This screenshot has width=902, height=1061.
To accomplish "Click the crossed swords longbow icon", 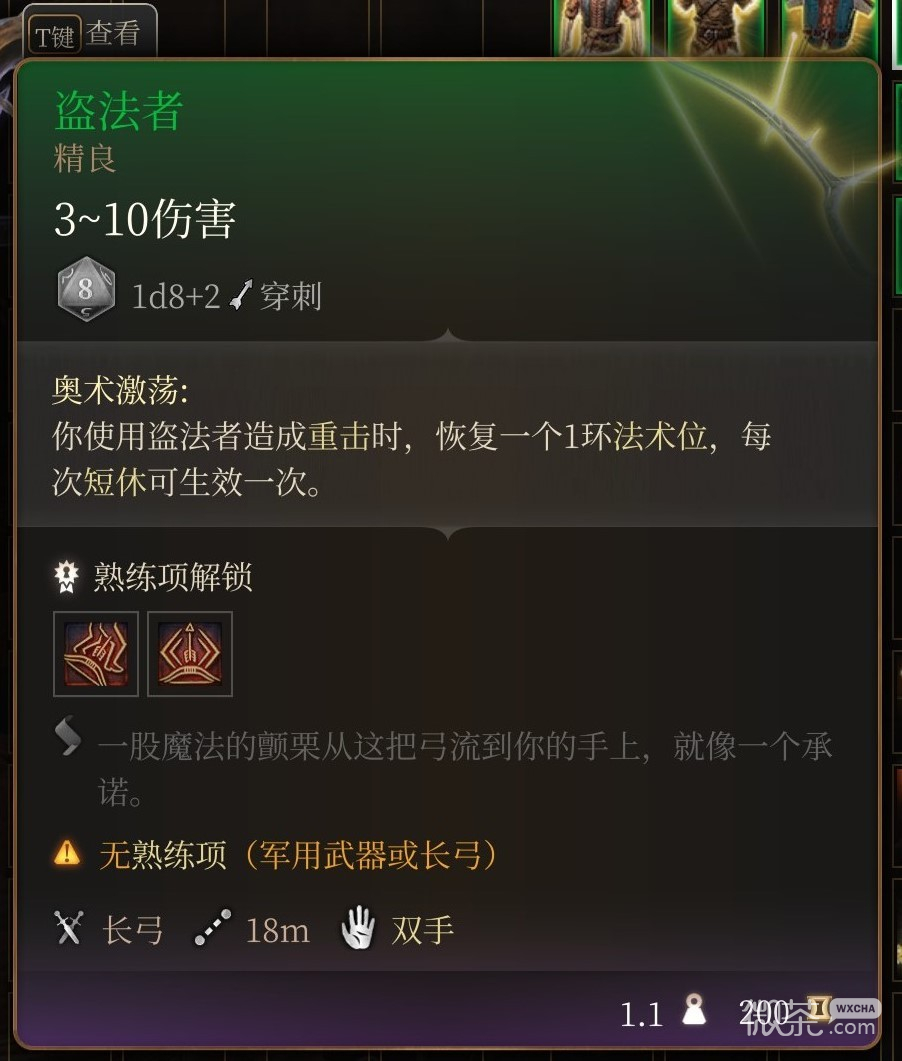I will click(69, 928).
